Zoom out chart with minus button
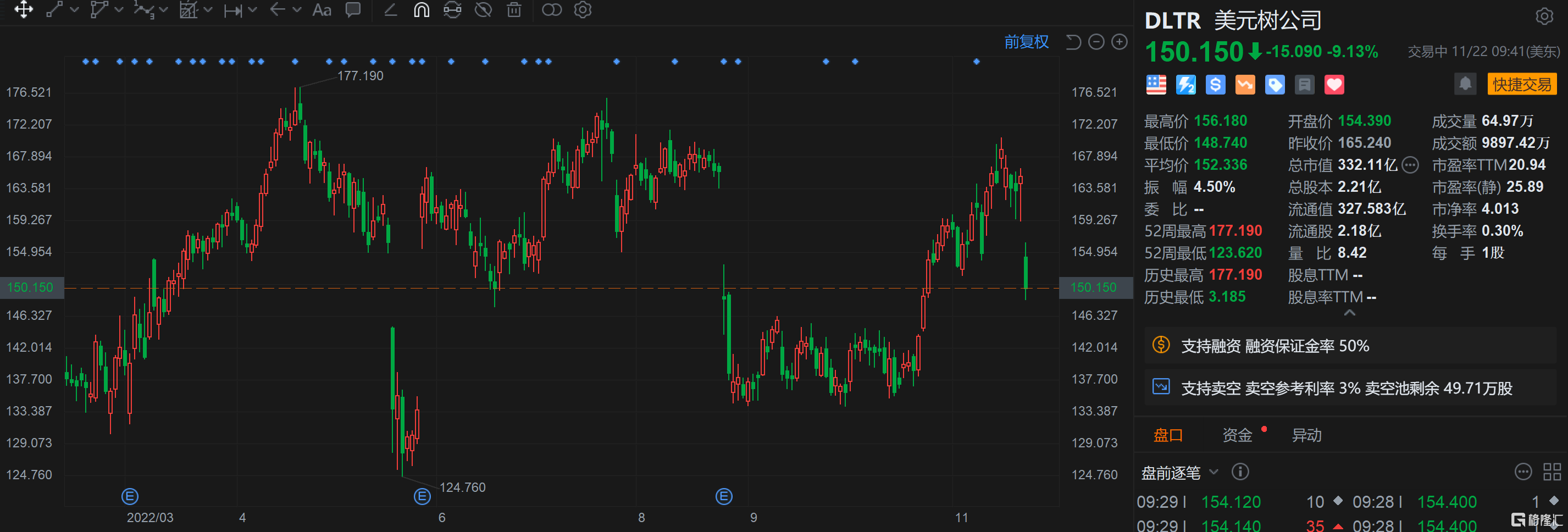The image size is (1568, 532). (x=1096, y=42)
